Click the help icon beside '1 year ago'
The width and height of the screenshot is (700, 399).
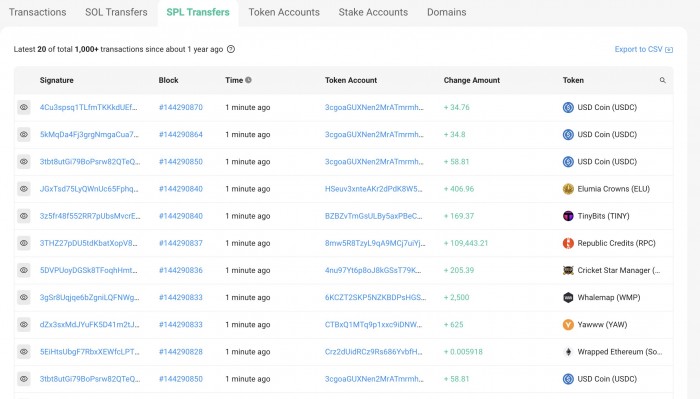[x=231, y=49]
